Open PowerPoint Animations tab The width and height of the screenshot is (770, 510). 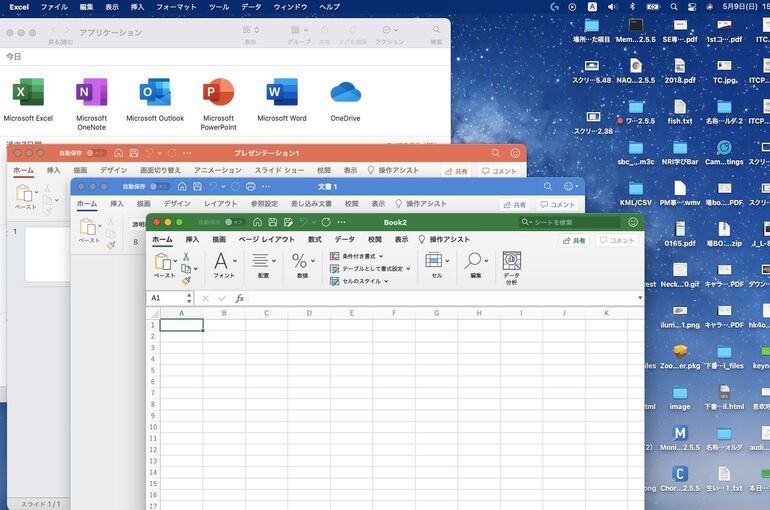tap(218, 170)
